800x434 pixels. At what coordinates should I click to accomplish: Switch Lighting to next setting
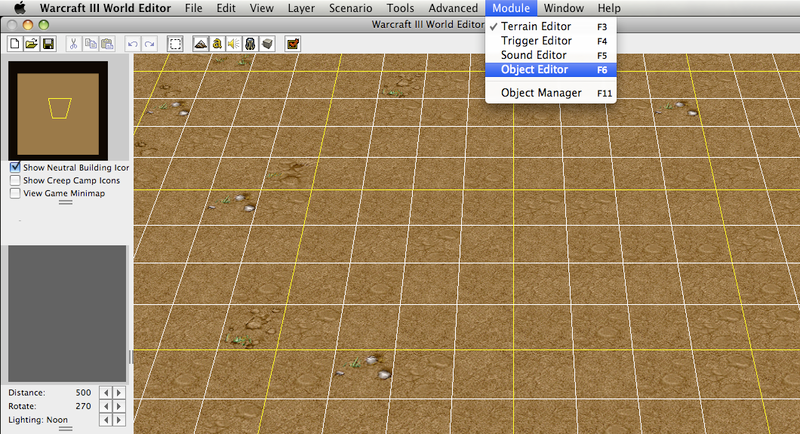coord(119,420)
